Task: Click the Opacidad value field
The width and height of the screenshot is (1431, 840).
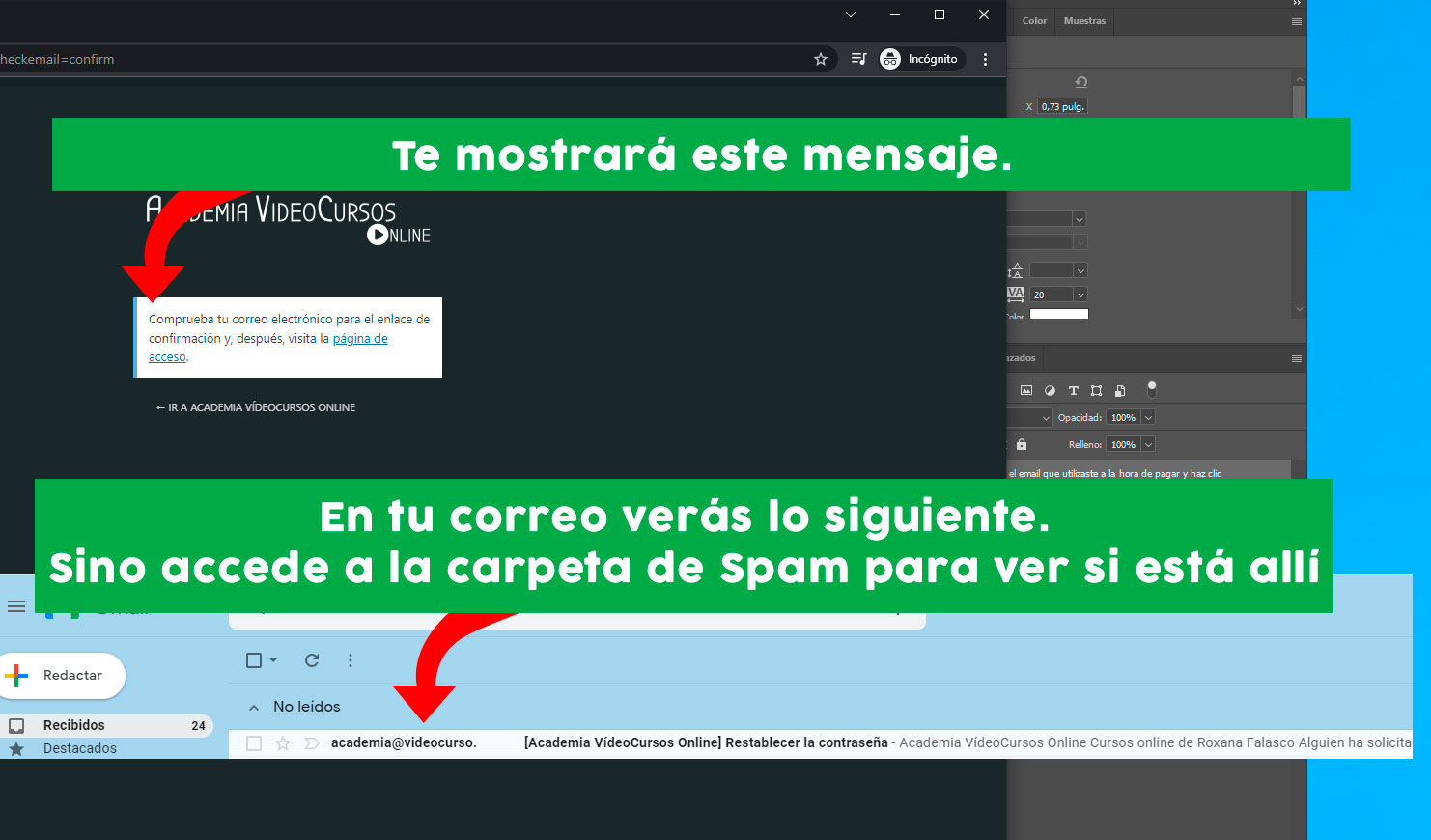Action: click(x=1123, y=418)
